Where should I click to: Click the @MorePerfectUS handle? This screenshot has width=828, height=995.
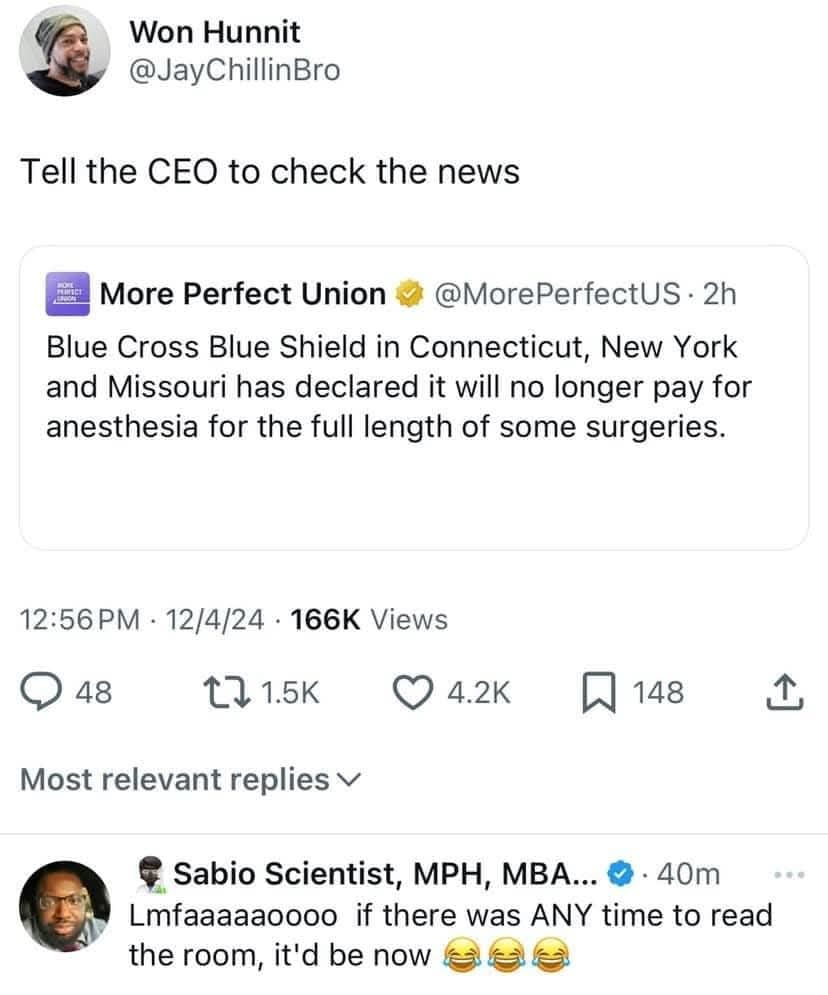click(x=560, y=294)
